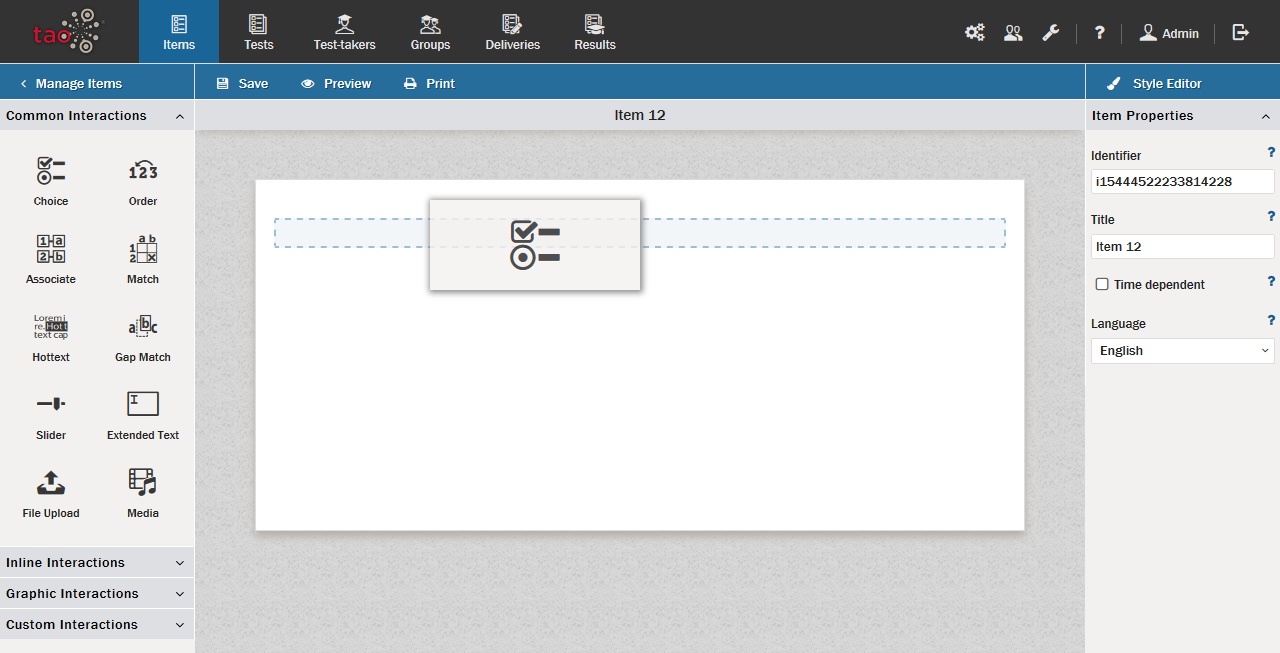1280x653 pixels.
Task: Select the Media interaction icon
Action: pyautogui.click(x=143, y=483)
